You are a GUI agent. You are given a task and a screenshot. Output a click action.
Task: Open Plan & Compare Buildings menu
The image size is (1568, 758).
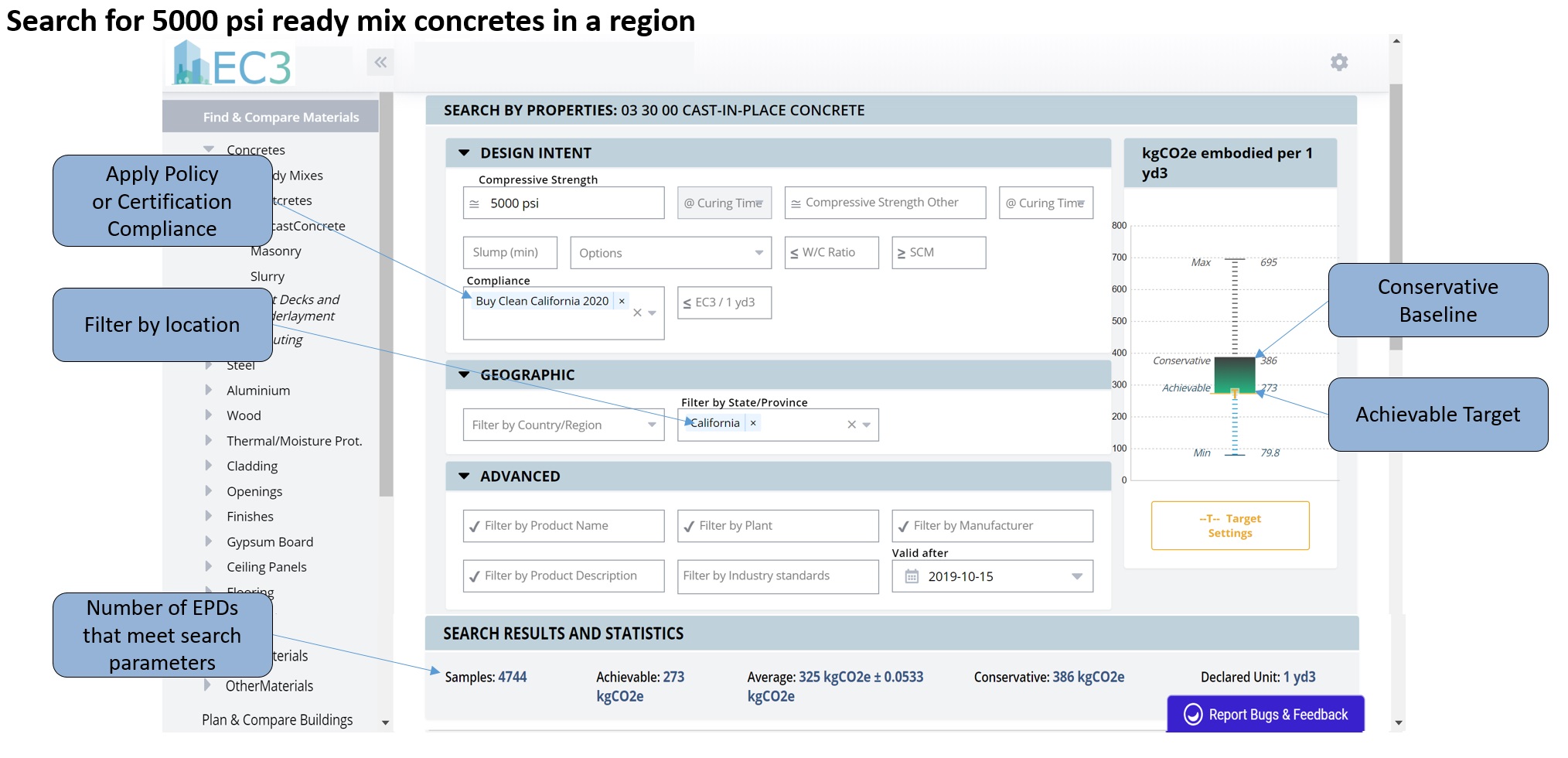pos(277,720)
